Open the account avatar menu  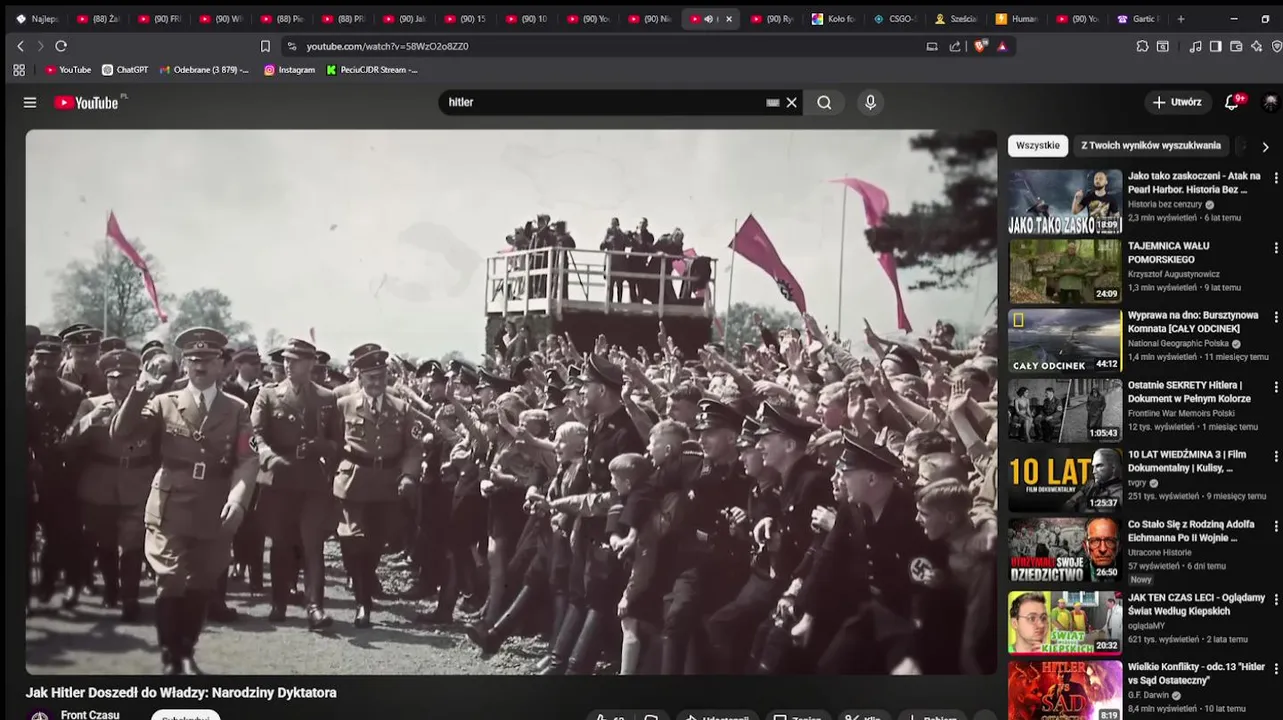[x=1270, y=102]
